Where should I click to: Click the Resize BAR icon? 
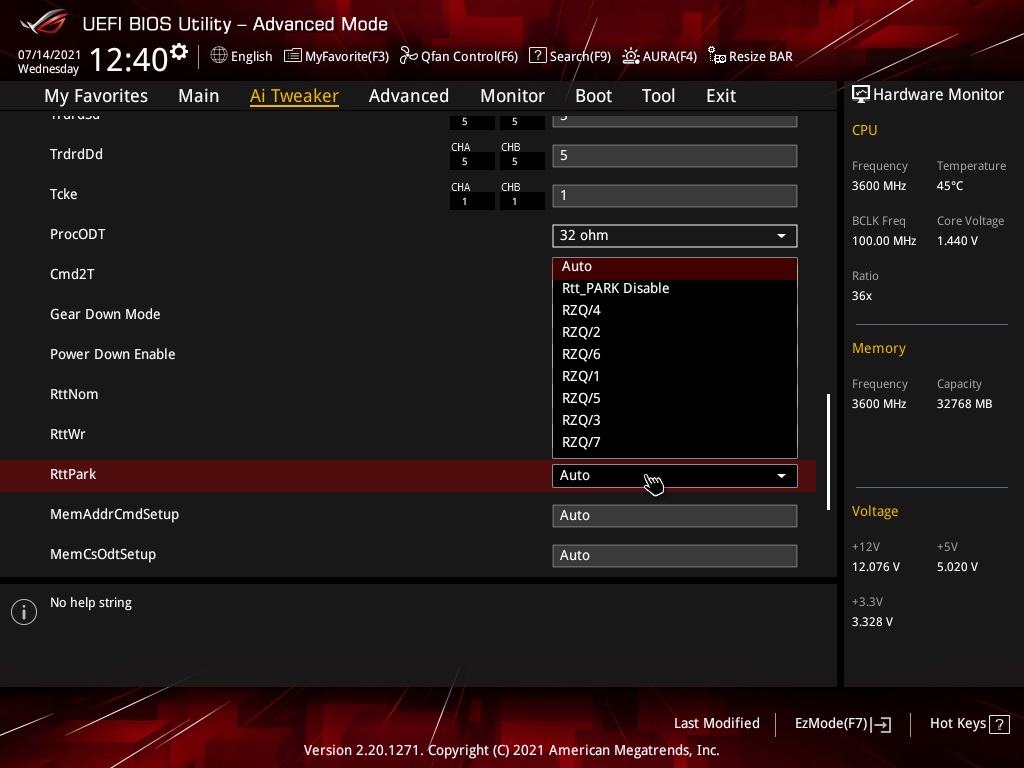716,56
